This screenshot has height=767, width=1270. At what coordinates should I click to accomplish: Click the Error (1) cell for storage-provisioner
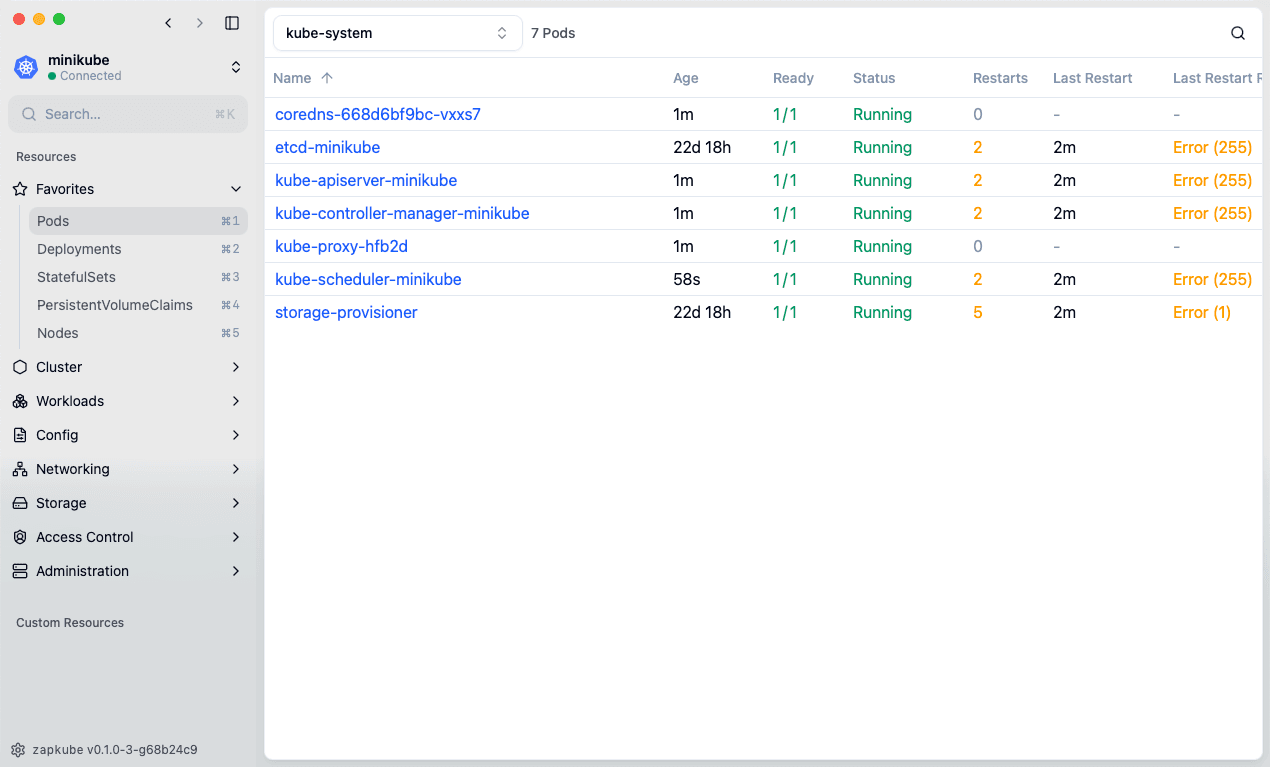(1202, 312)
